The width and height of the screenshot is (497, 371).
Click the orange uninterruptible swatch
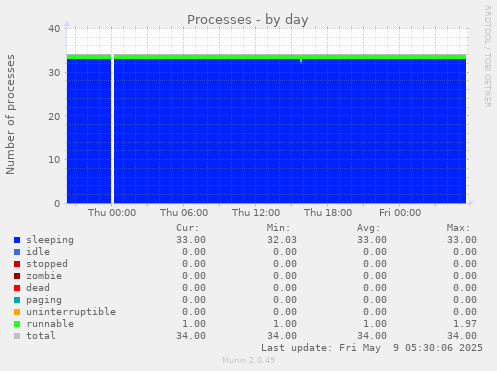[17, 312]
